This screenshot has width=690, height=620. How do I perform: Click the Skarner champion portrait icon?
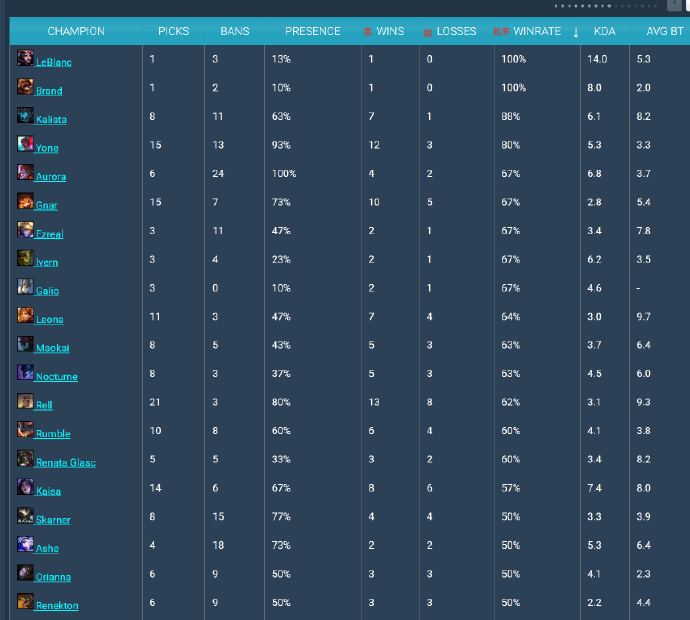[25, 517]
